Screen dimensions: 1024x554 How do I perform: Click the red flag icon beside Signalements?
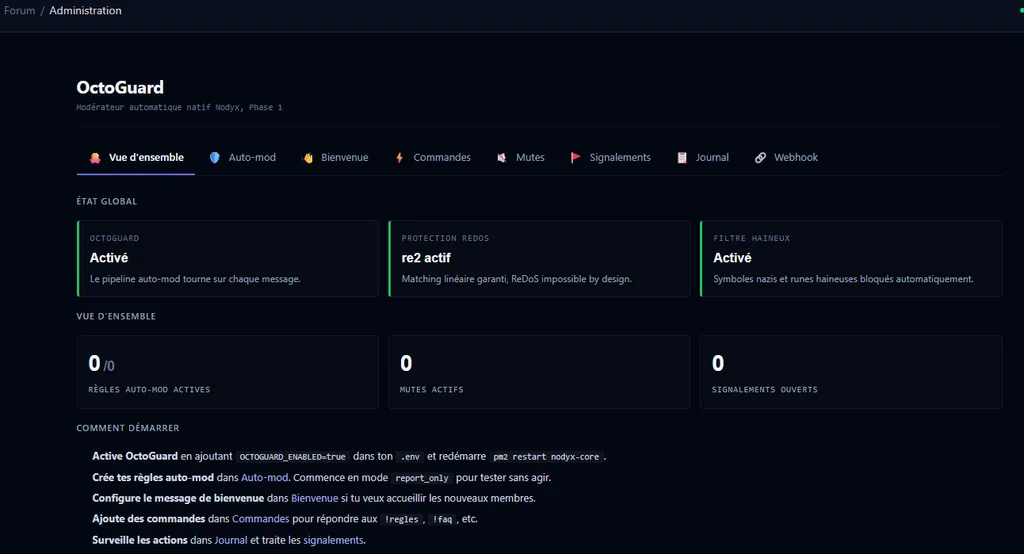575,157
